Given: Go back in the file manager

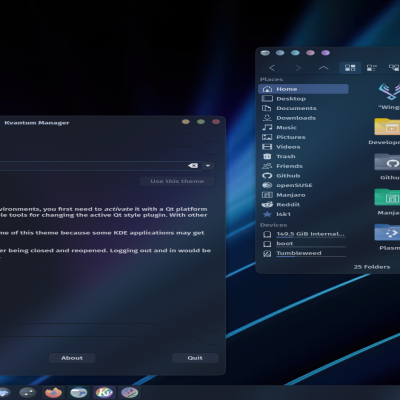Looking at the screenshot, I should [x=272, y=68].
